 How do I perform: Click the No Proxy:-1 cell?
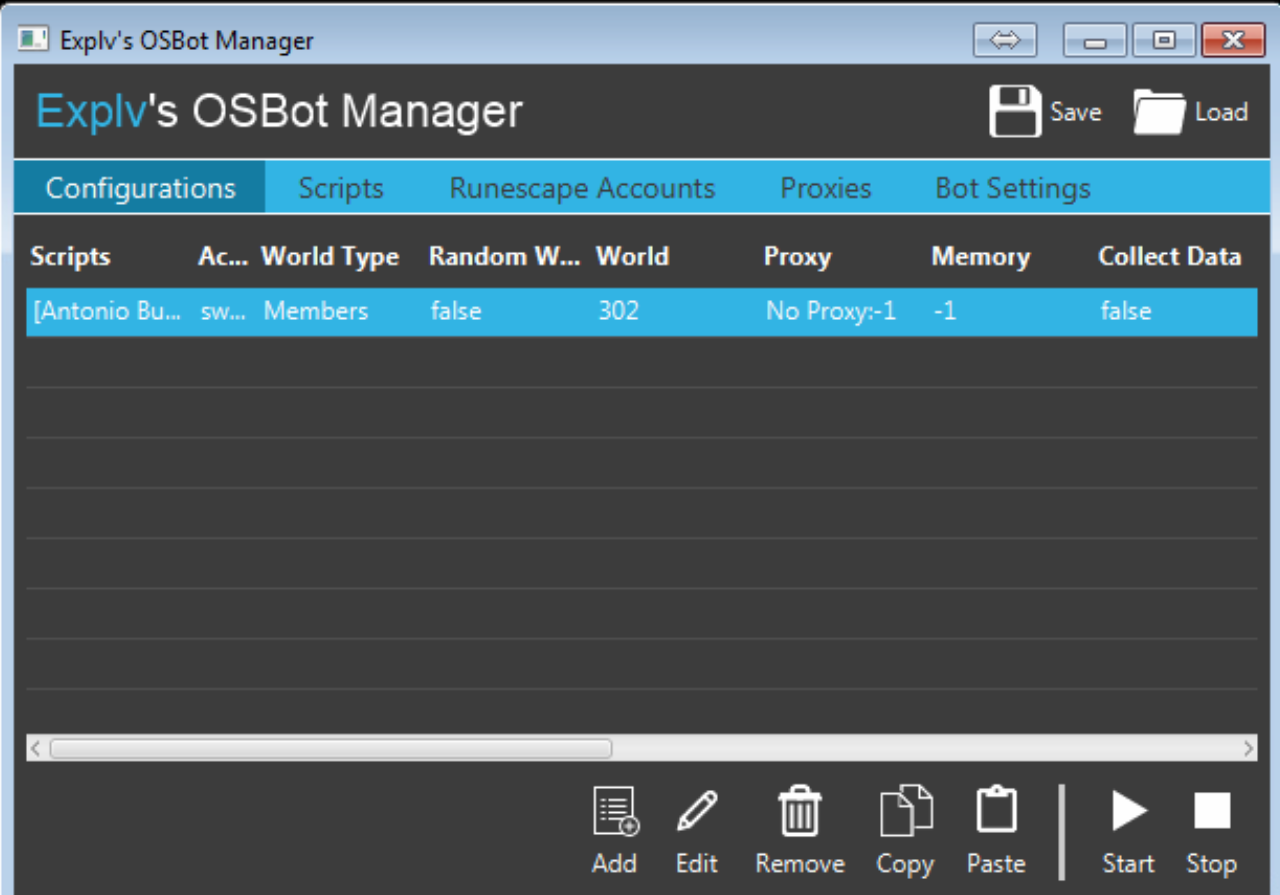click(831, 311)
